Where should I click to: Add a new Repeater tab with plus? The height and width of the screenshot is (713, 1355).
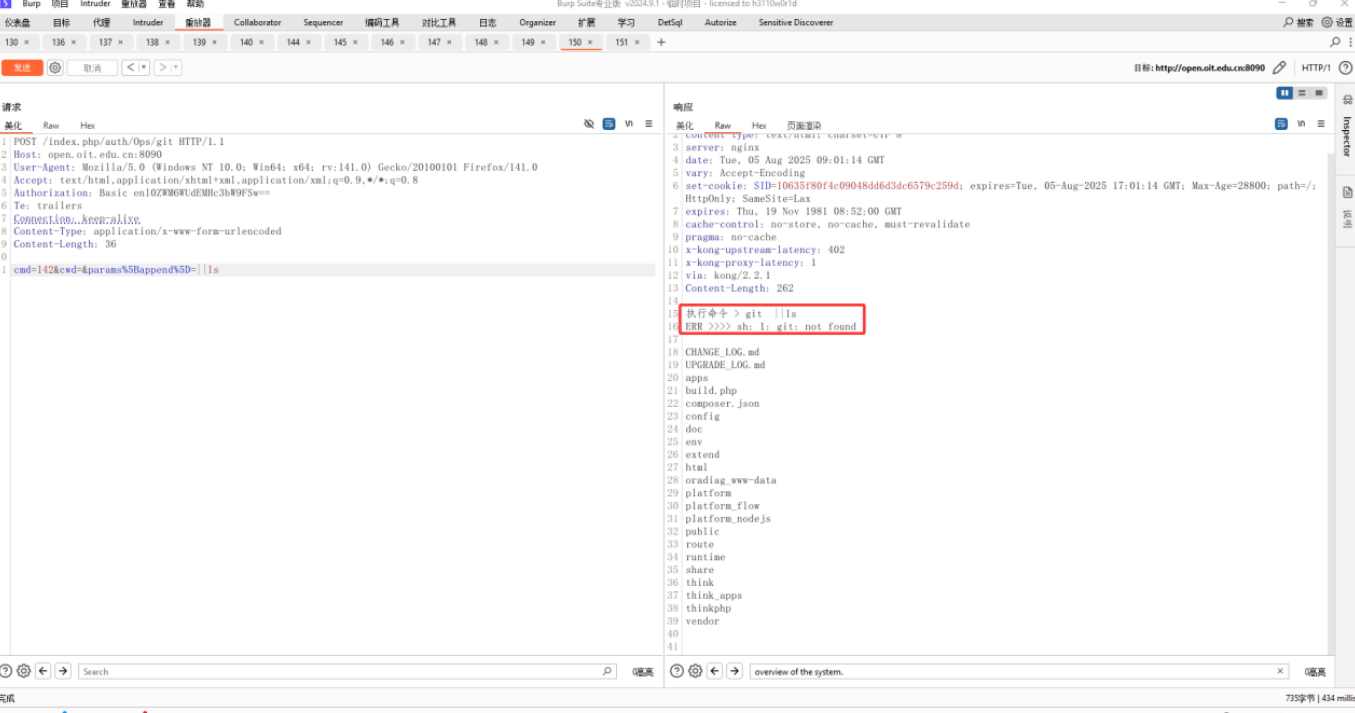661,42
